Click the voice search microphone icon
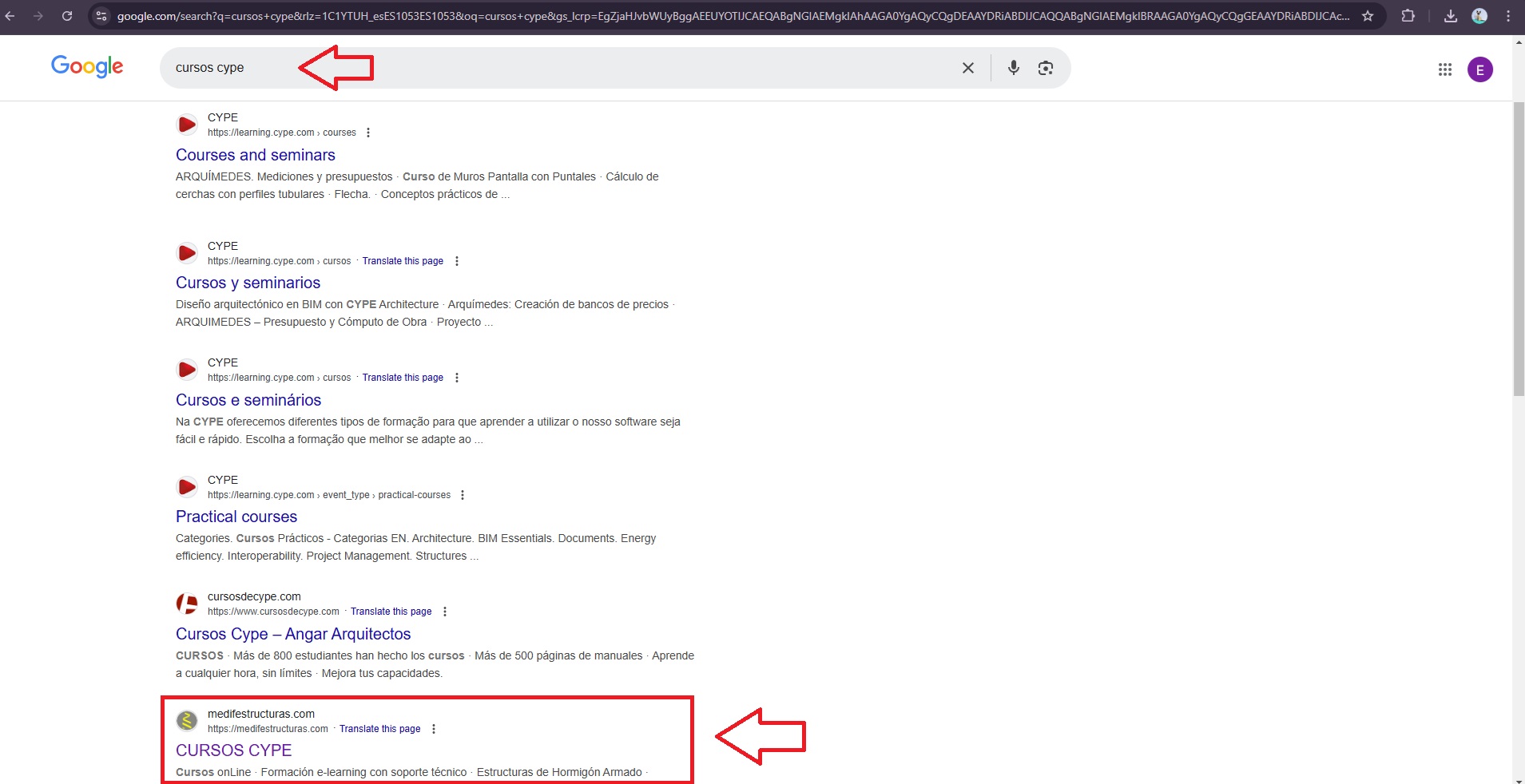This screenshot has width=1525, height=784. click(x=1013, y=68)
